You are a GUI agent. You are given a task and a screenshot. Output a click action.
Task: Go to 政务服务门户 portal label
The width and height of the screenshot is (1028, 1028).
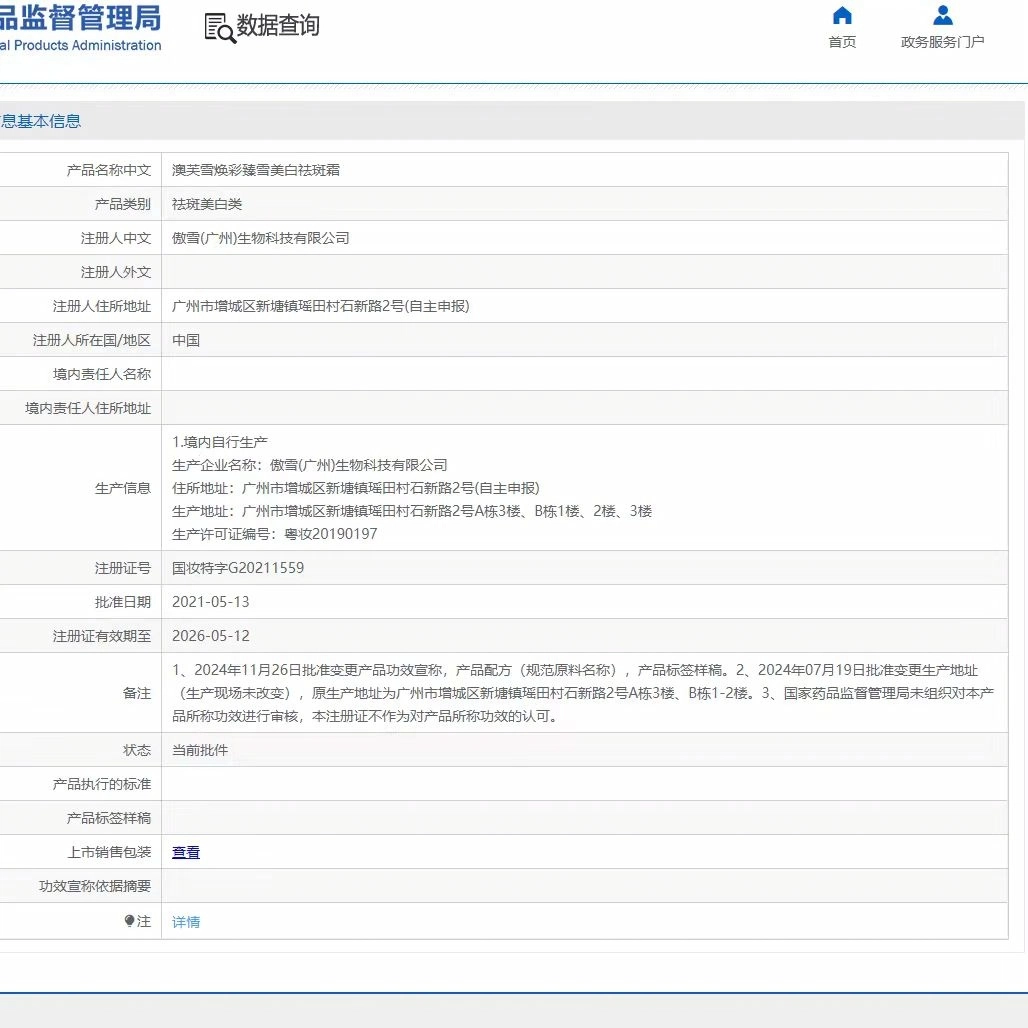(942, 42)
